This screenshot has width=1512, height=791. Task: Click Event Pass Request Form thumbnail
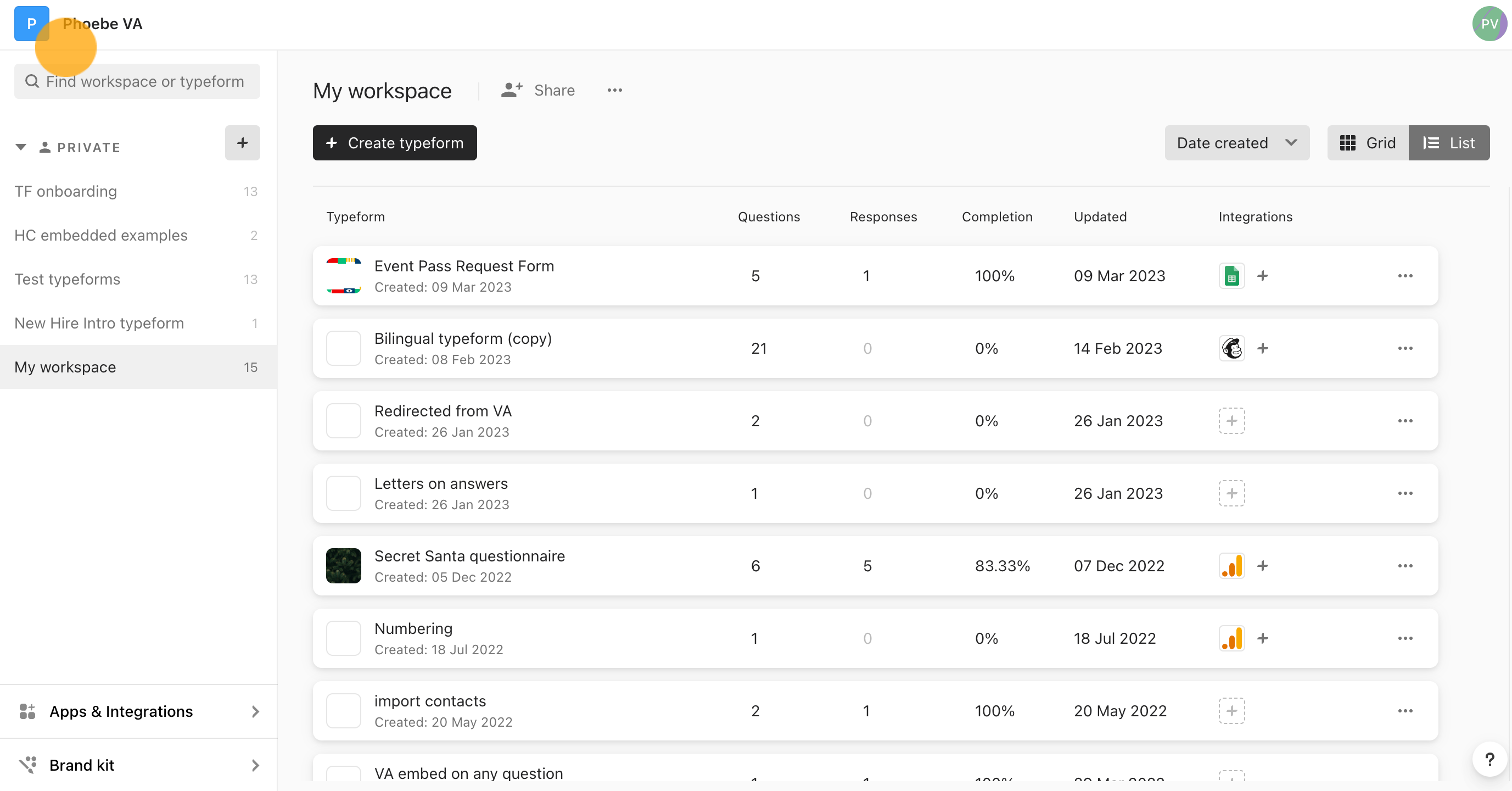(343, 276)
